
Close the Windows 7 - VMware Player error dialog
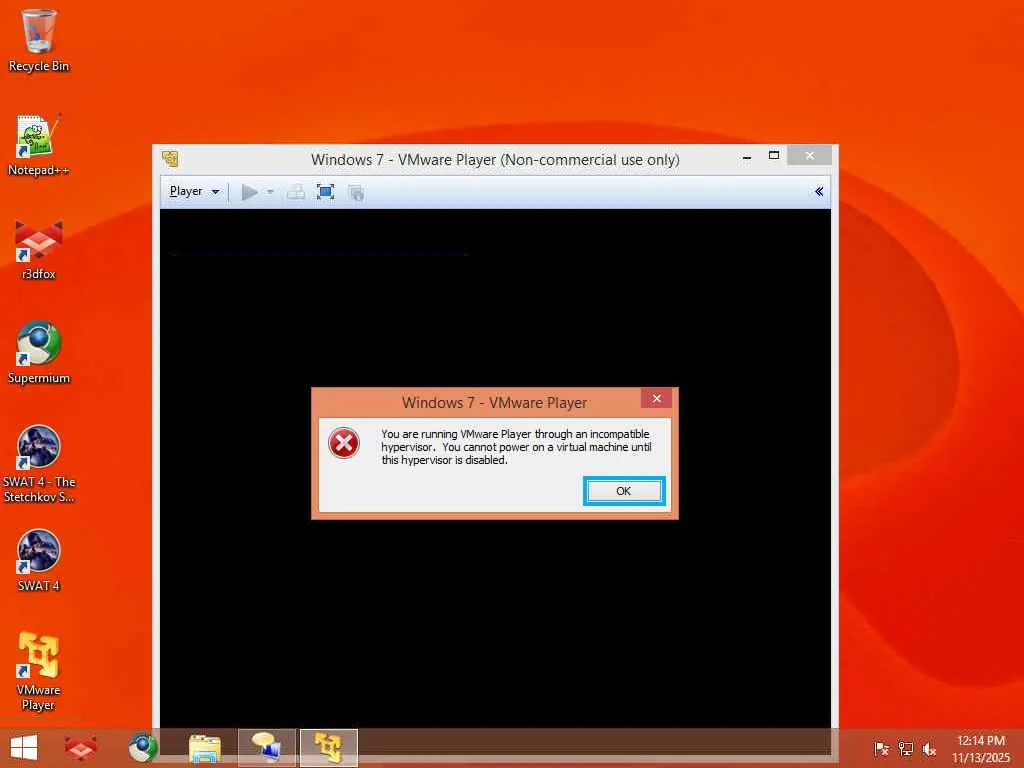coord(656,398)
